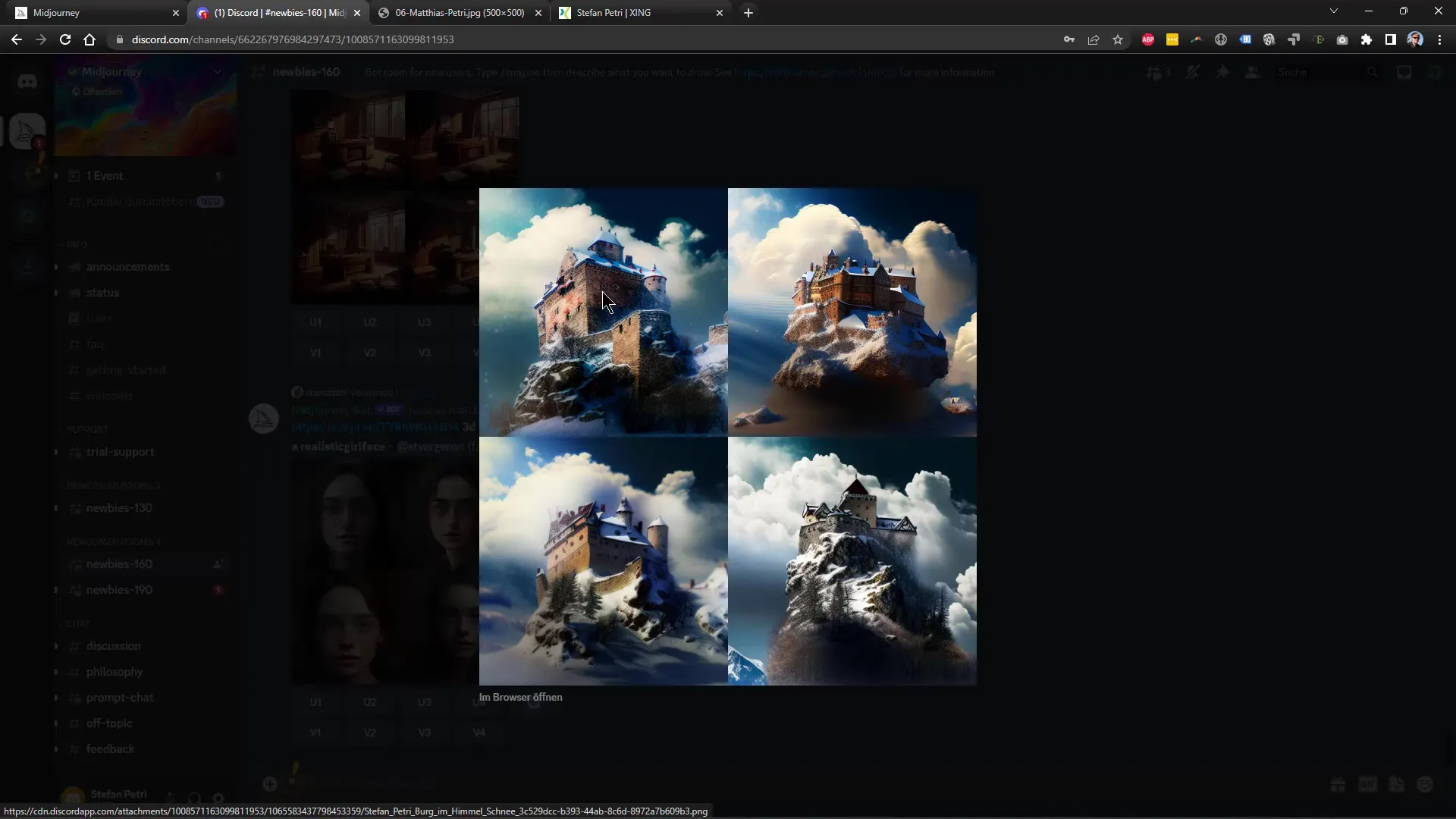Close the Stefan Petri XING tab
The image size is (1456, 819).
tap(720, 13)
